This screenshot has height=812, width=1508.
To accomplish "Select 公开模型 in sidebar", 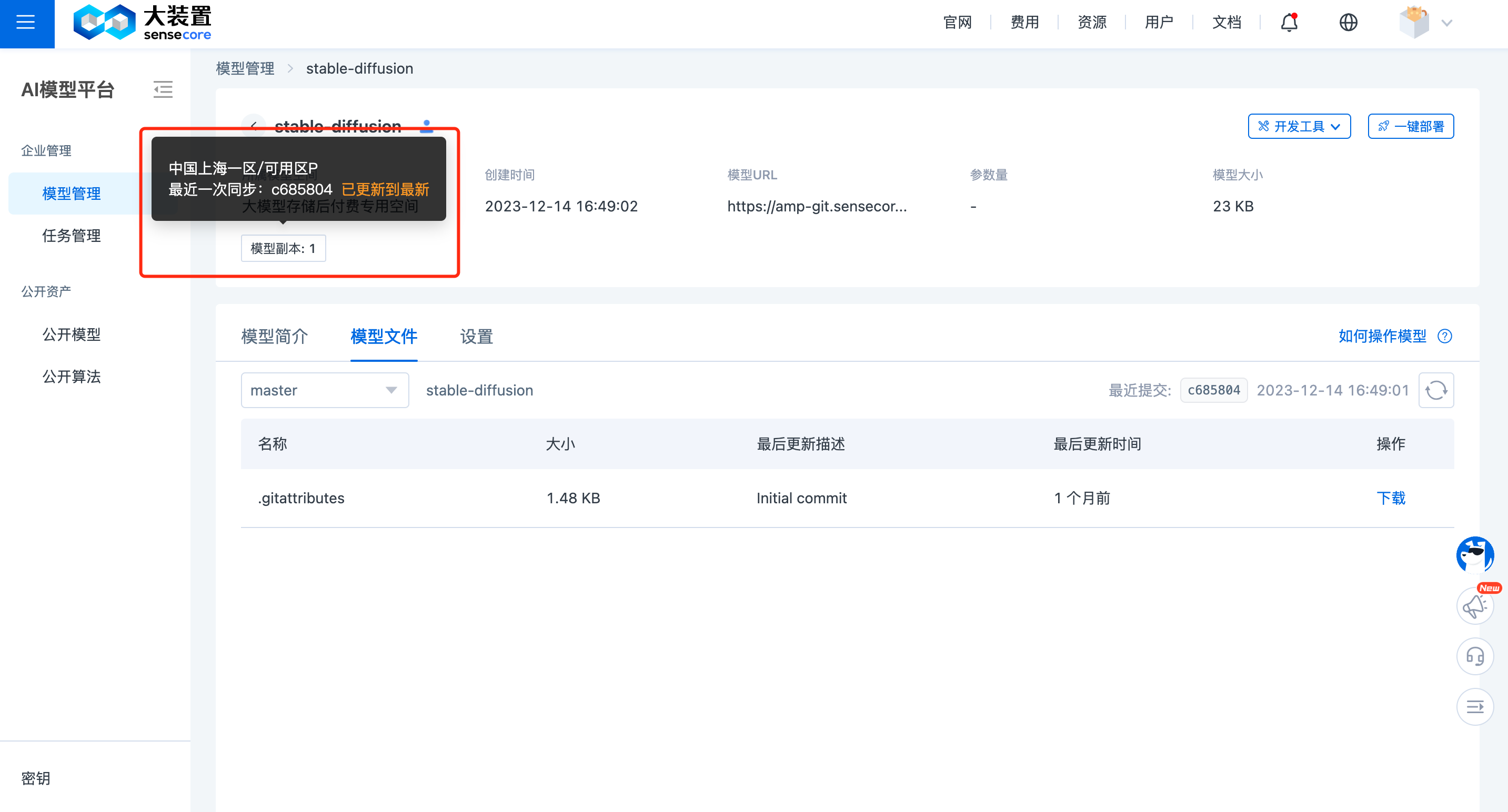I will tap(72, 334).
